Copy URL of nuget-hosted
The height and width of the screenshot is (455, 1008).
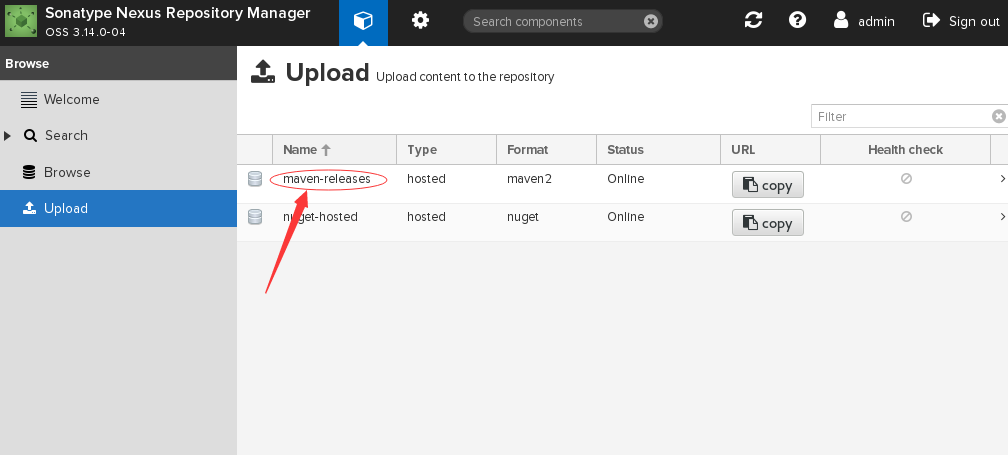coord(768,223)
